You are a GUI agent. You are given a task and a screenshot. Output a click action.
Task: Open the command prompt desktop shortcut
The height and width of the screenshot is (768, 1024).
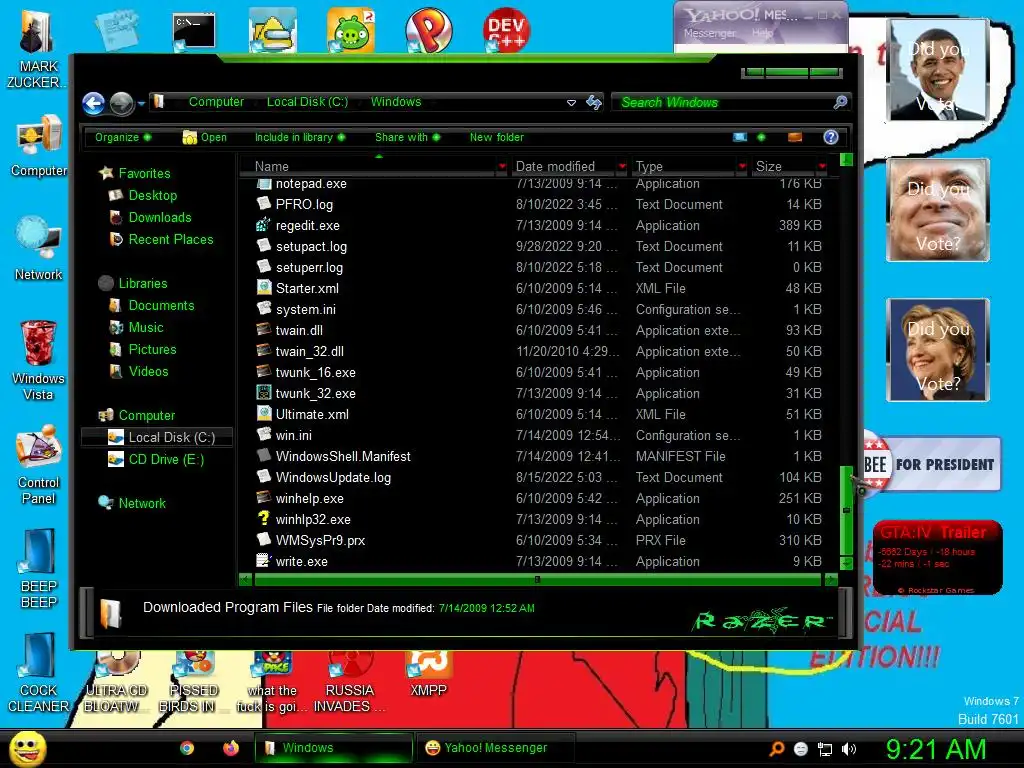[194, 31]
